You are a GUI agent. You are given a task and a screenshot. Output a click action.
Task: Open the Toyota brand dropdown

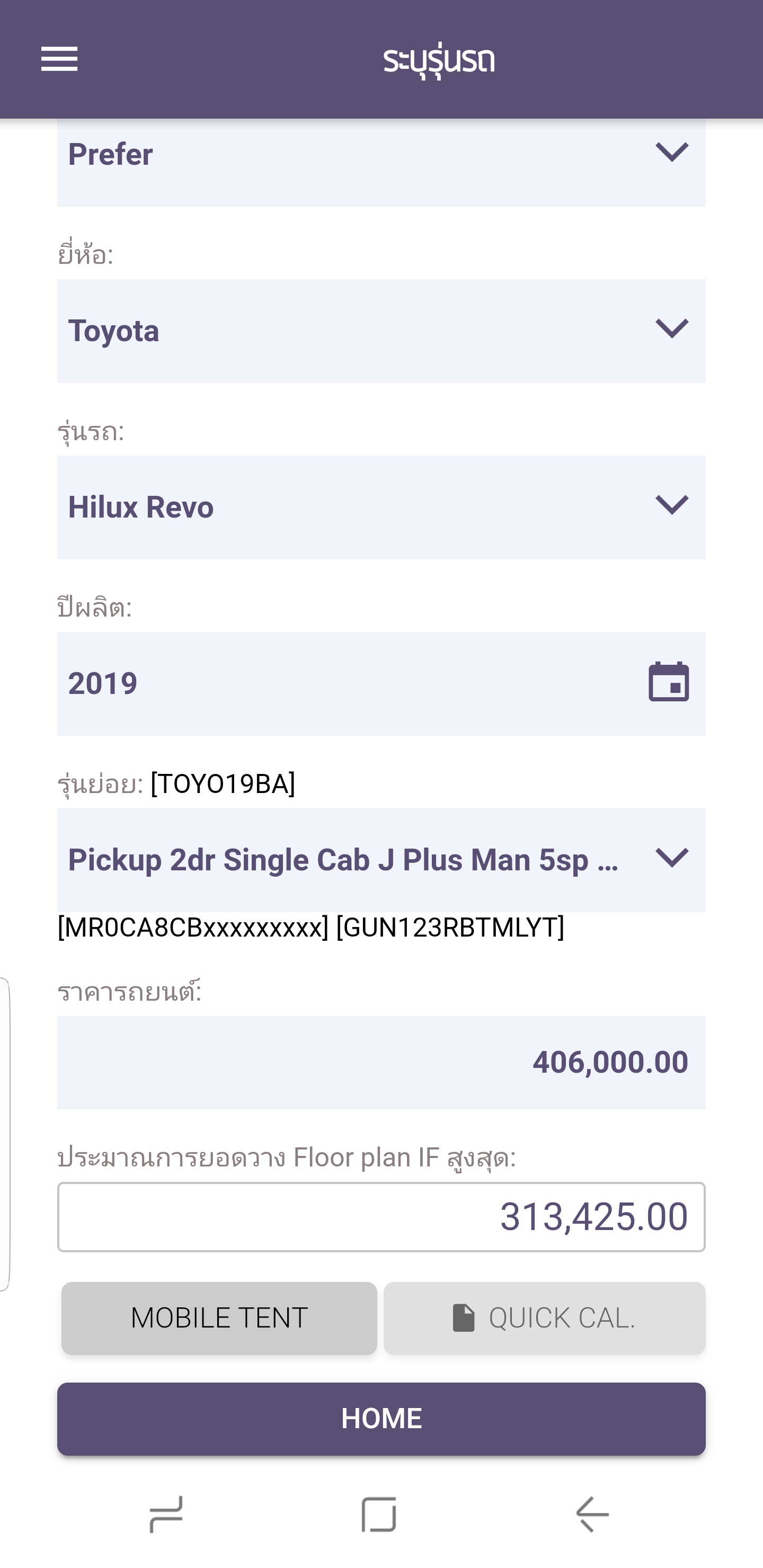coord(381,331)
